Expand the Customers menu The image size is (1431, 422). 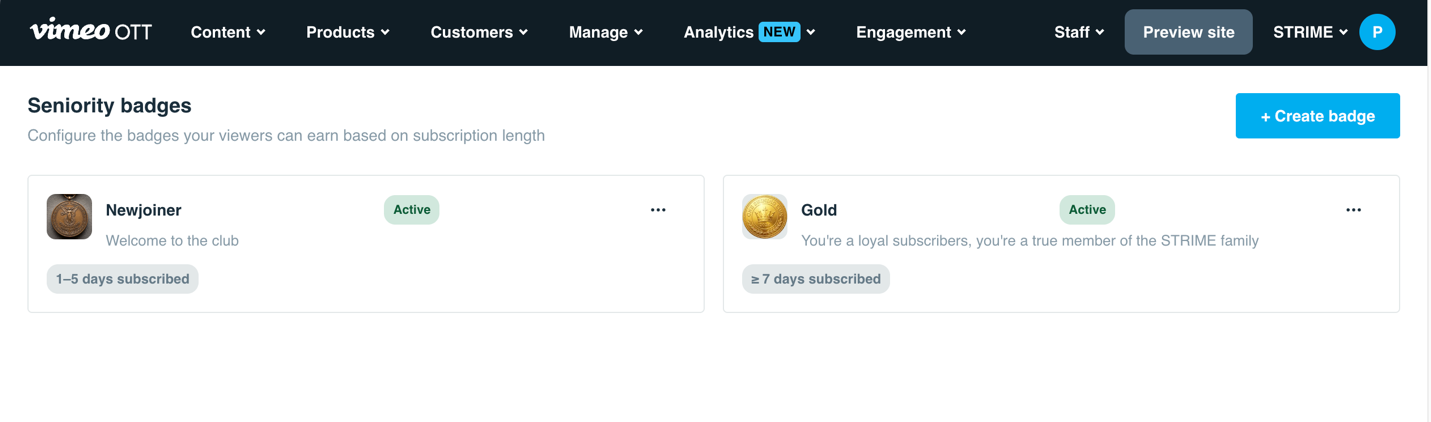pos(479,32)
